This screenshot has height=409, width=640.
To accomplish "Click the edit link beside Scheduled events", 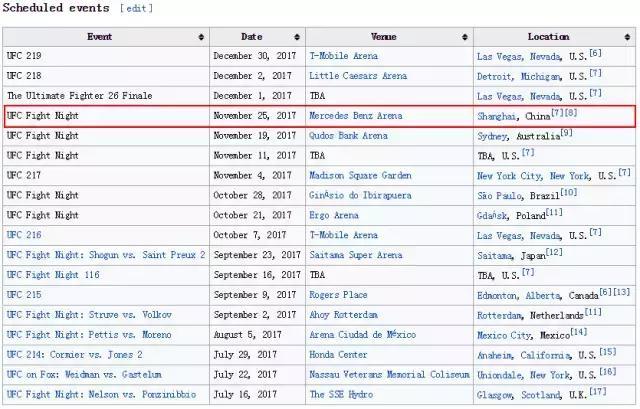I will (x=136, y=8).
